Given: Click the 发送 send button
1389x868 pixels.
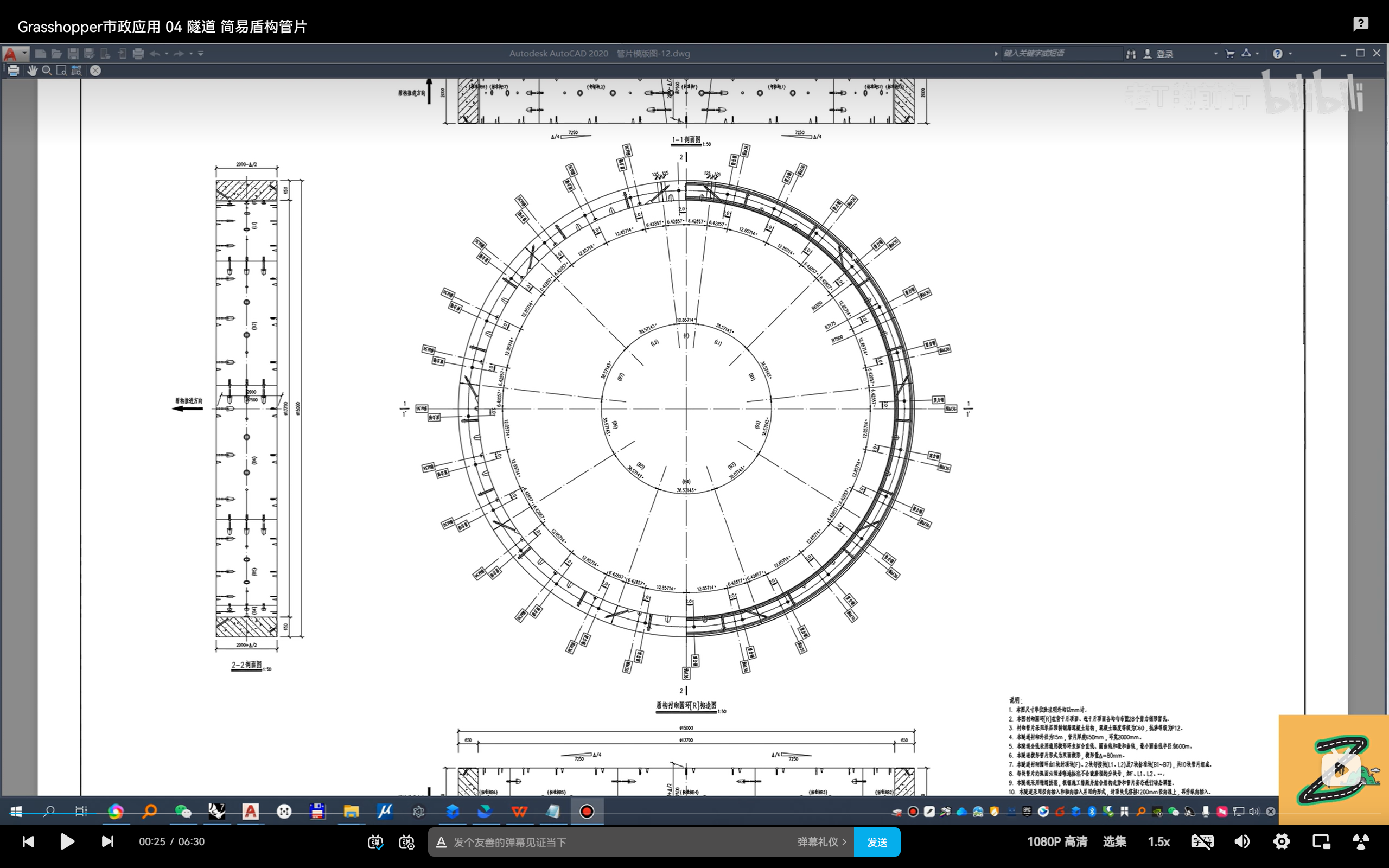Looking at the screenshot, I should pyautogui.click(x=876, y=842).
